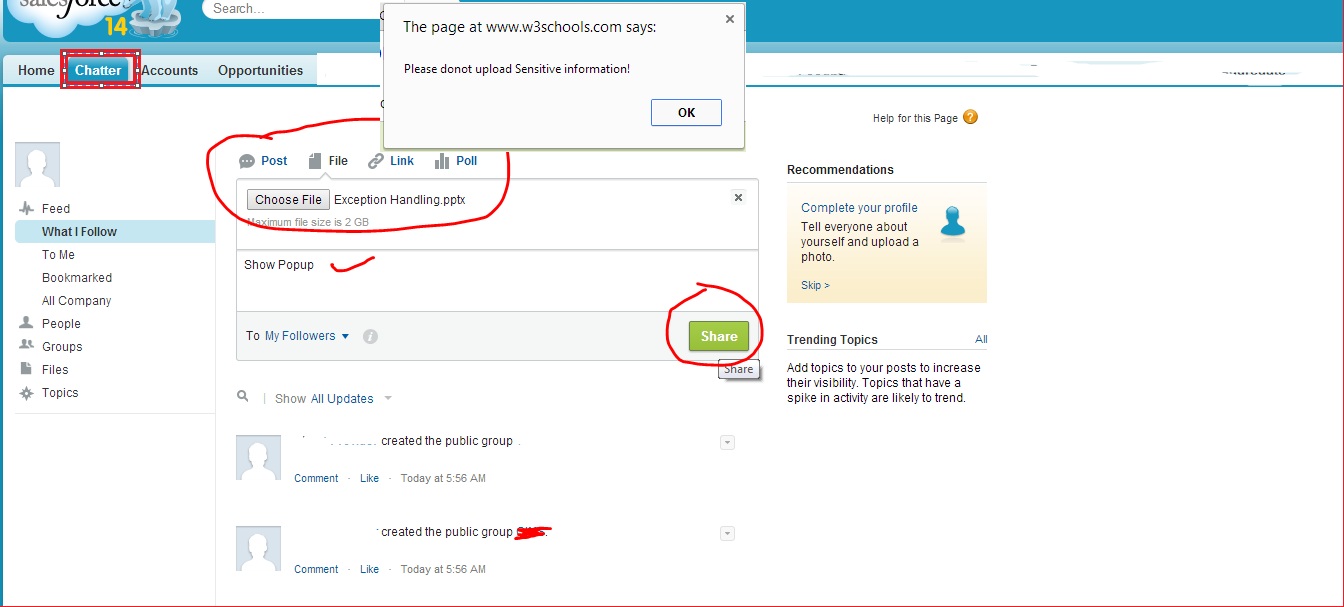Expand the feed sort arrow after All Updates

click(x=388, y=398)
